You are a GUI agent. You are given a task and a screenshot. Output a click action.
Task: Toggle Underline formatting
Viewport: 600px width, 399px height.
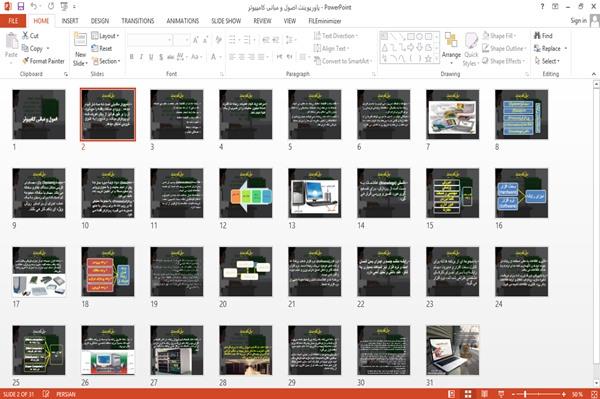[x=151, y=57]
